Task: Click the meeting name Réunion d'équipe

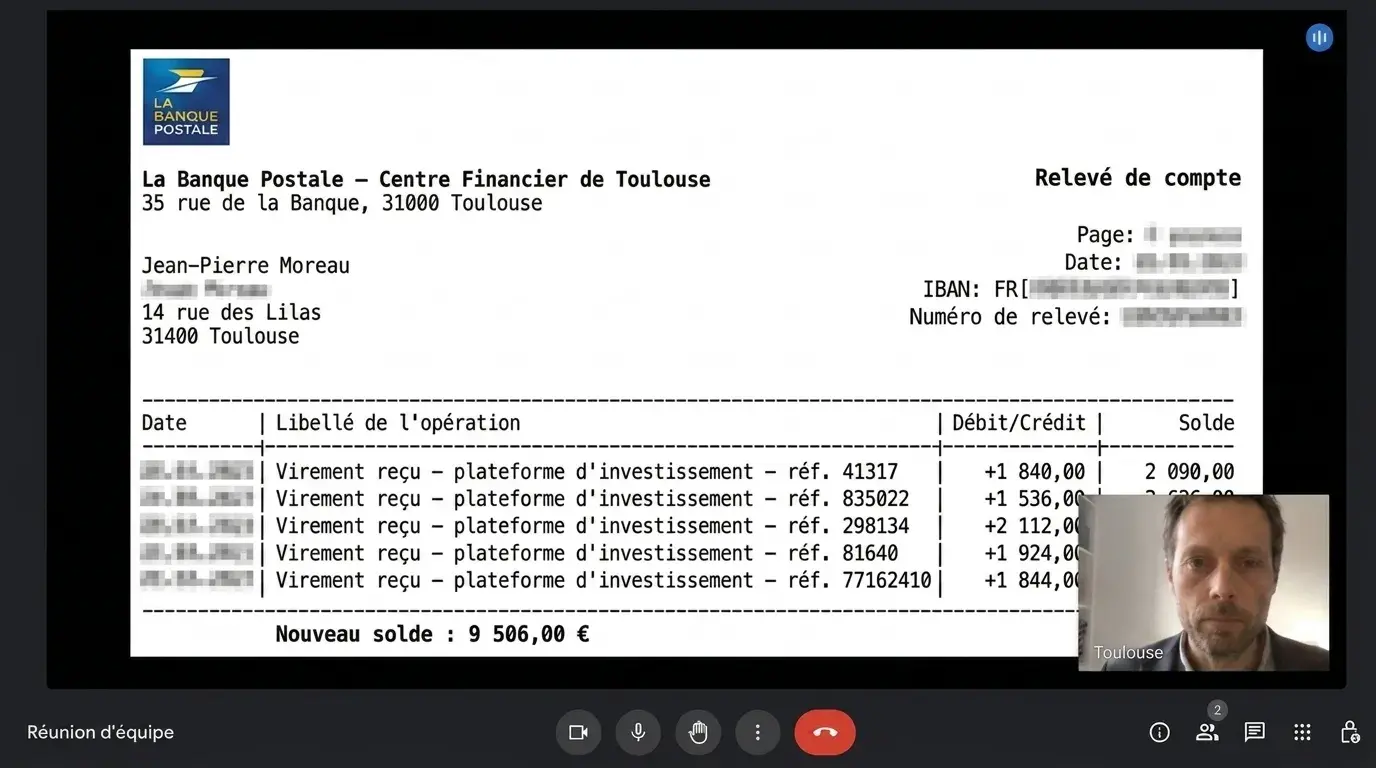Action: pyautogui.click(x=100, y=733)
